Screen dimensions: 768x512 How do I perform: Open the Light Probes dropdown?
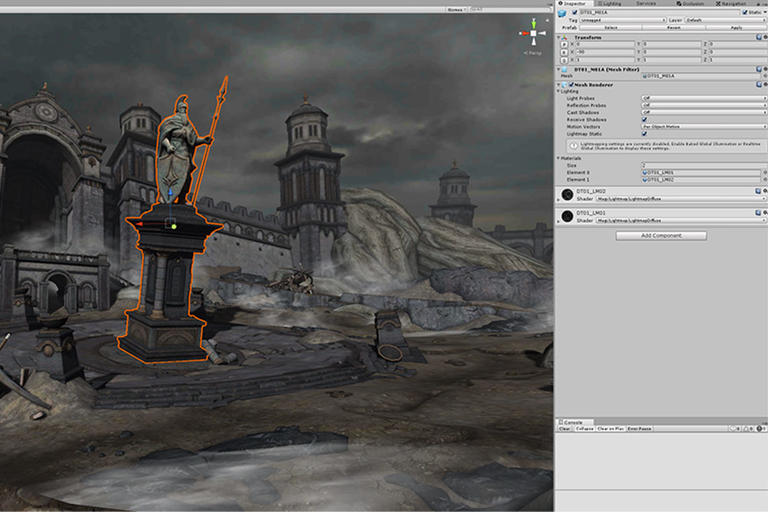(704, 98)
